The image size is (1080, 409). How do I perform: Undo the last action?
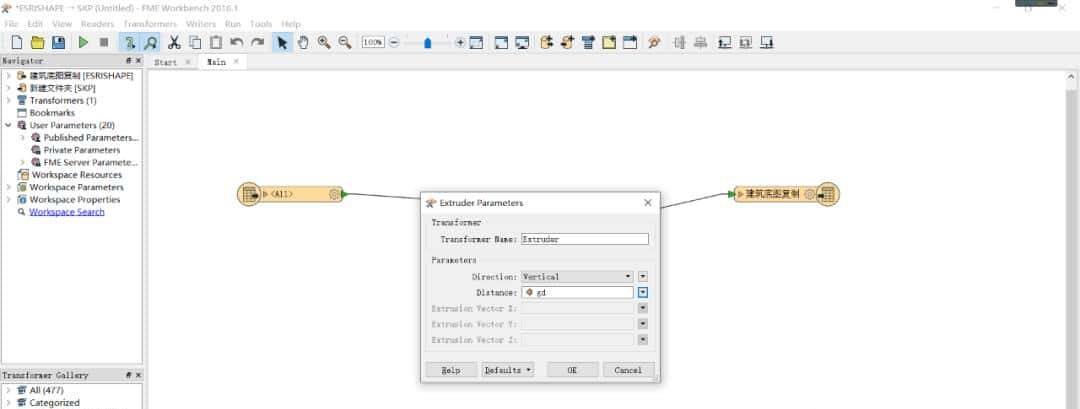[x=236, y=43]
